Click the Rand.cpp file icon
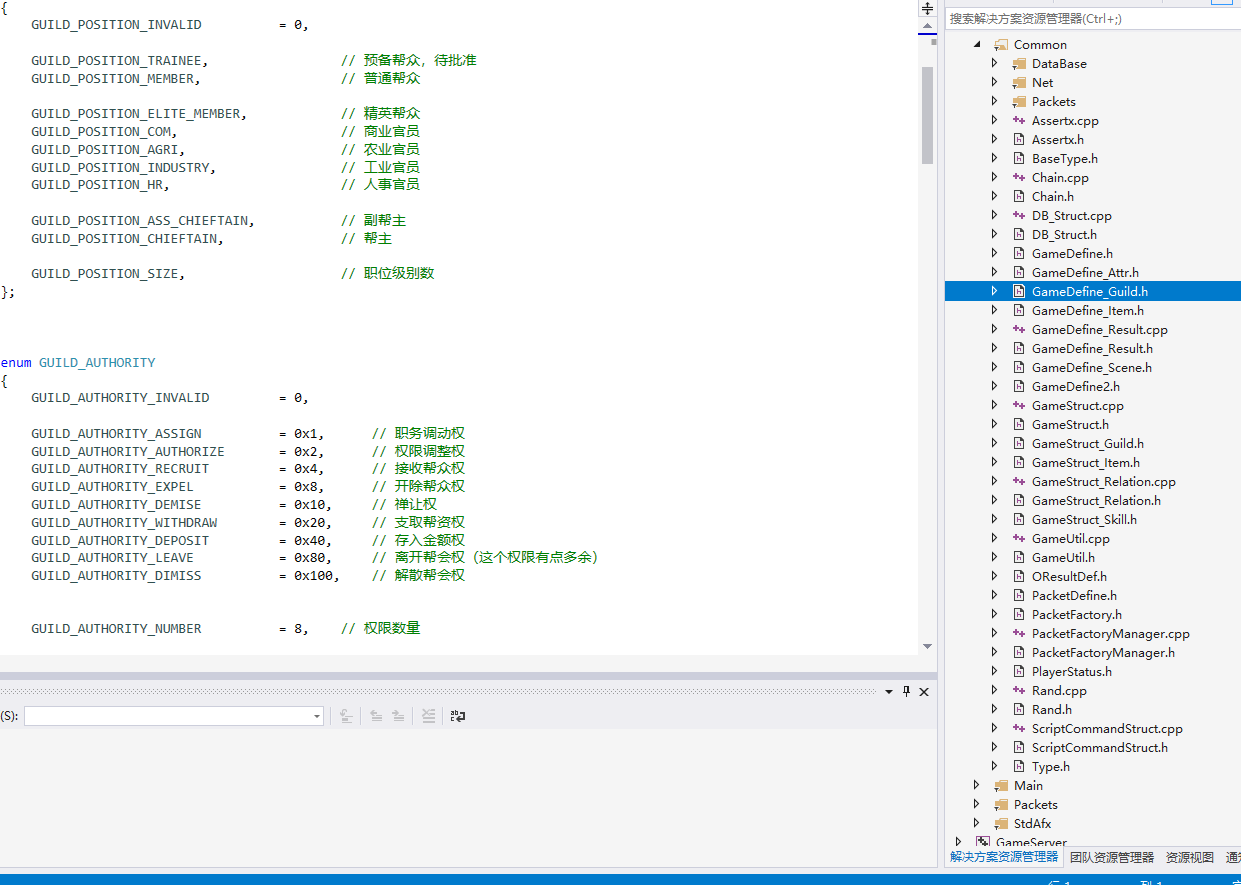This screenshot has height=885, width=1241. tap(1019, 691)
